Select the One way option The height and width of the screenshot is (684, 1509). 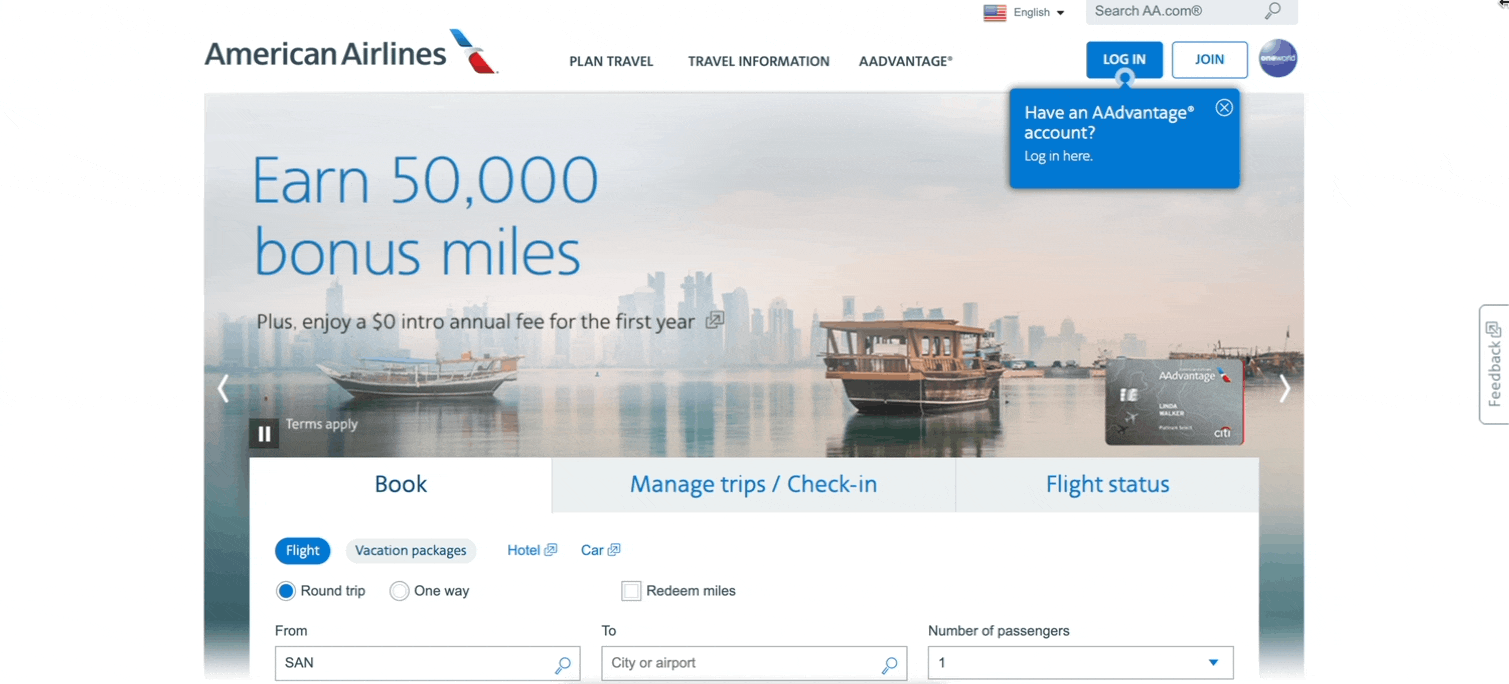[399, 591]
